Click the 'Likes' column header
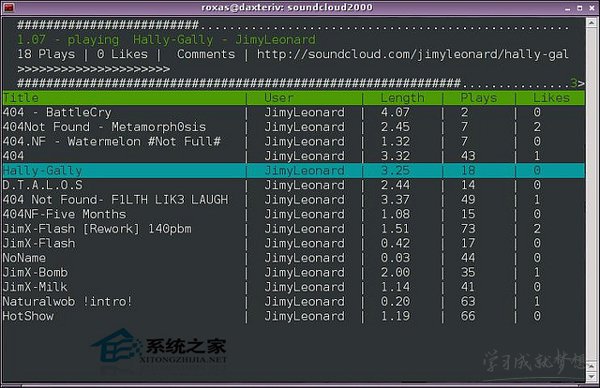 click(x=551, y=98)
